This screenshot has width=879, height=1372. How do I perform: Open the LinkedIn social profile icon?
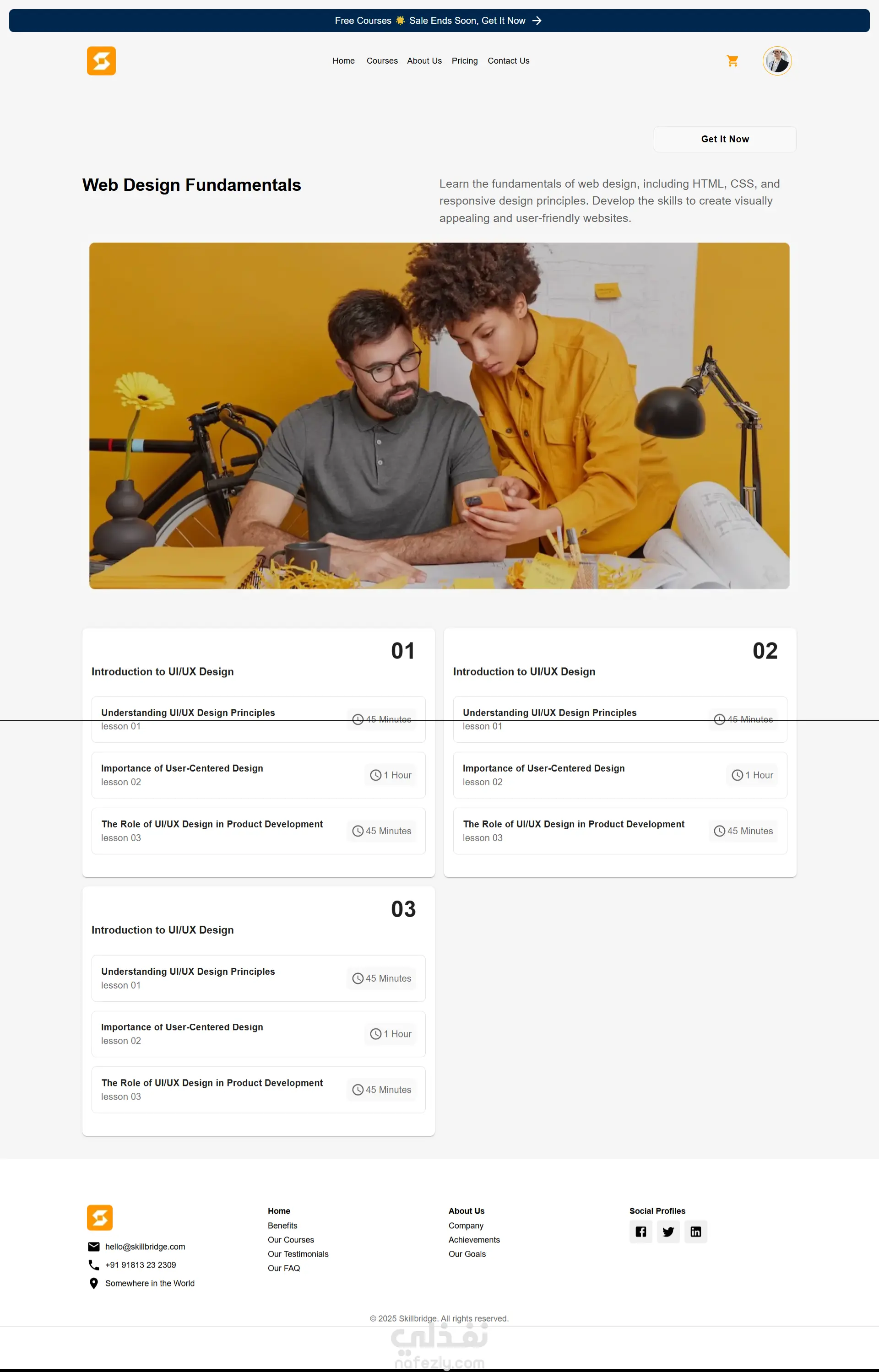pos(695,1232)
